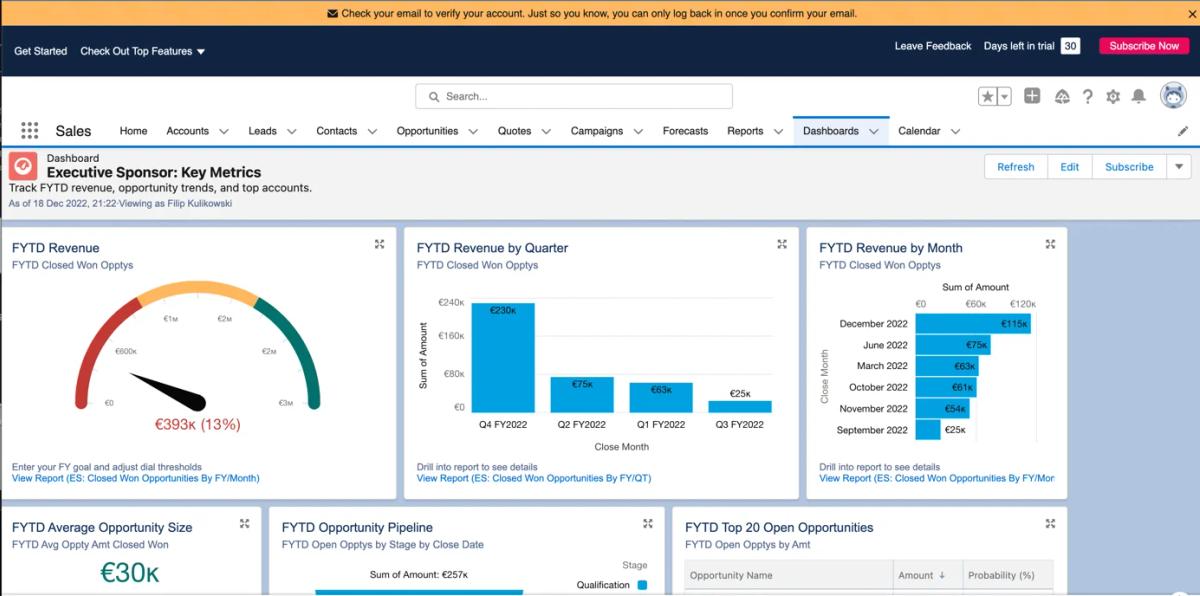Click the pencil icon to edit navigation
Screen dimensions: 1200x596
[1183, 131]
